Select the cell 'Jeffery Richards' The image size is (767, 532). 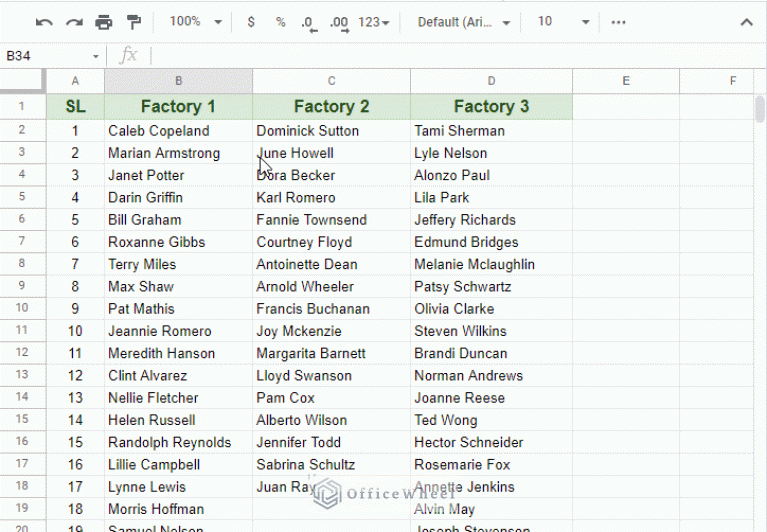click(x=492, y=220)
